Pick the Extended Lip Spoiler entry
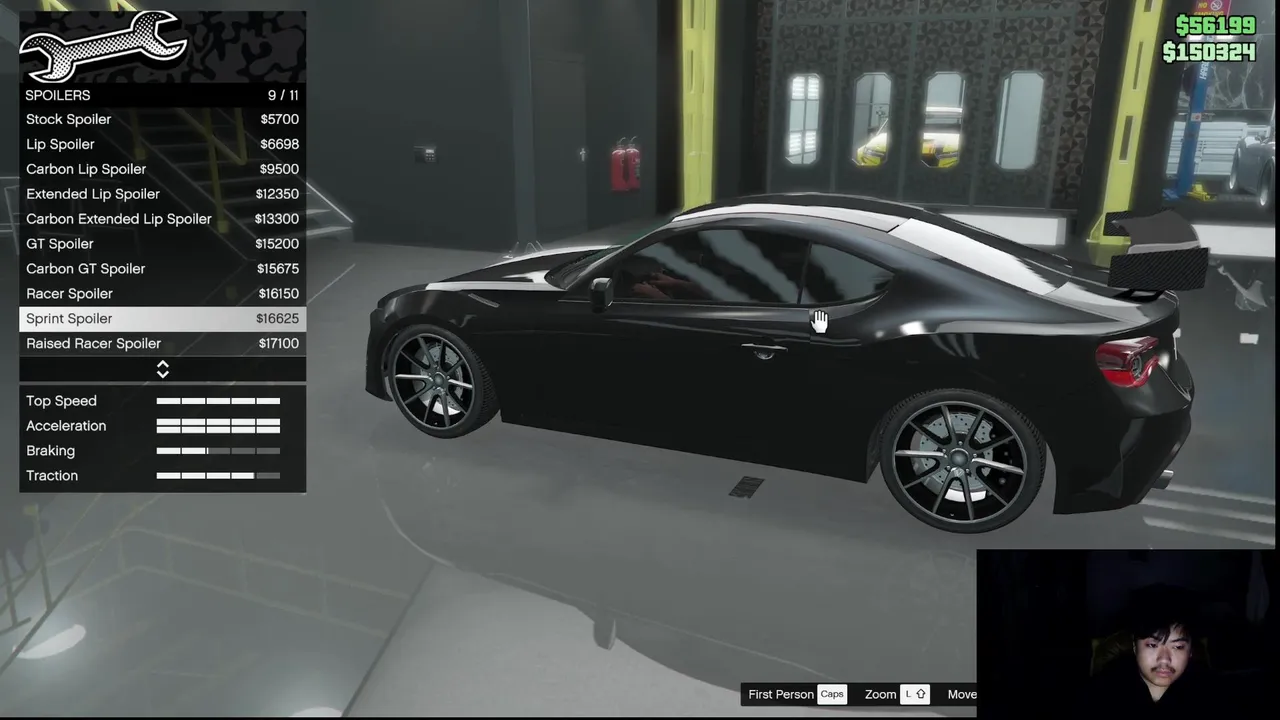 pyautogui.click(x=163, y=194)
